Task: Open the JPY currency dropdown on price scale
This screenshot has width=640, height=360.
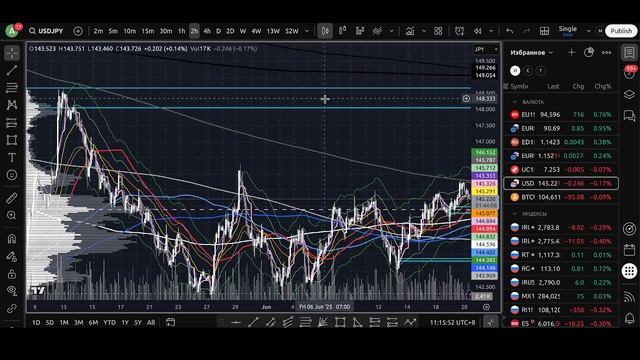Action: pos(486,49)
